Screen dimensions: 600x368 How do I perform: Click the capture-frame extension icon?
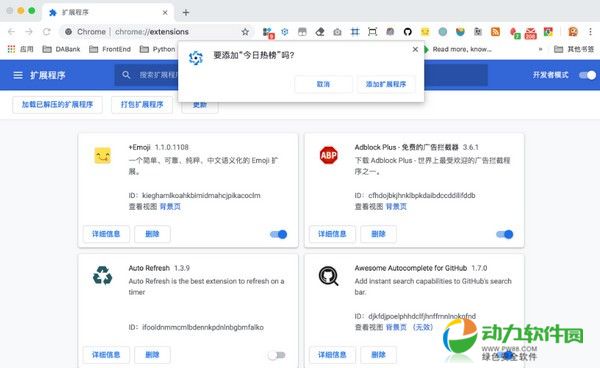click(372, 32)
